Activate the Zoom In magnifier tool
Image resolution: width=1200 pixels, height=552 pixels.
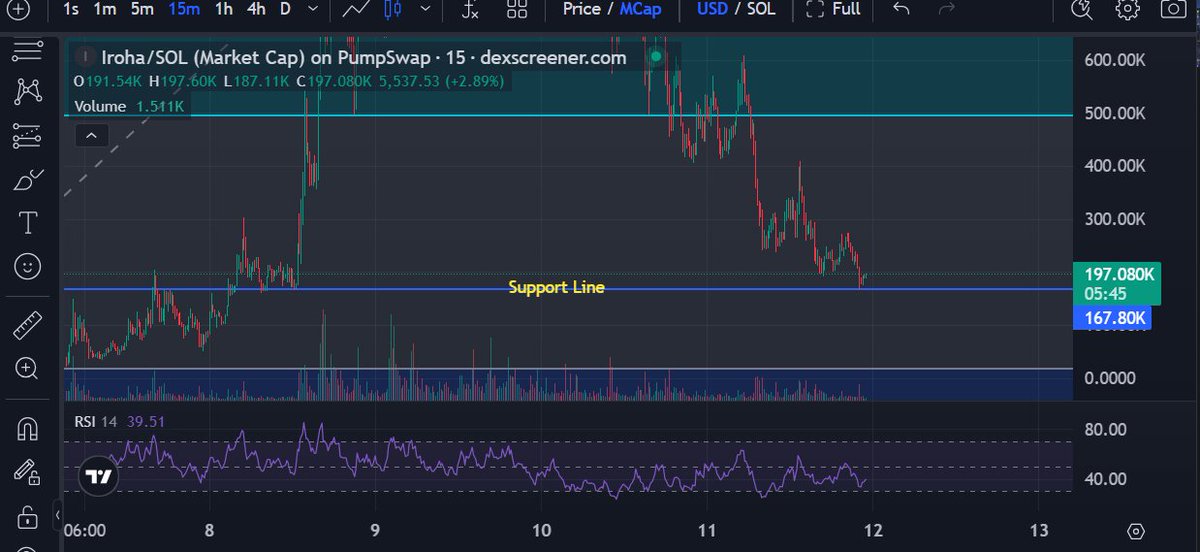(x=27, y=368)
